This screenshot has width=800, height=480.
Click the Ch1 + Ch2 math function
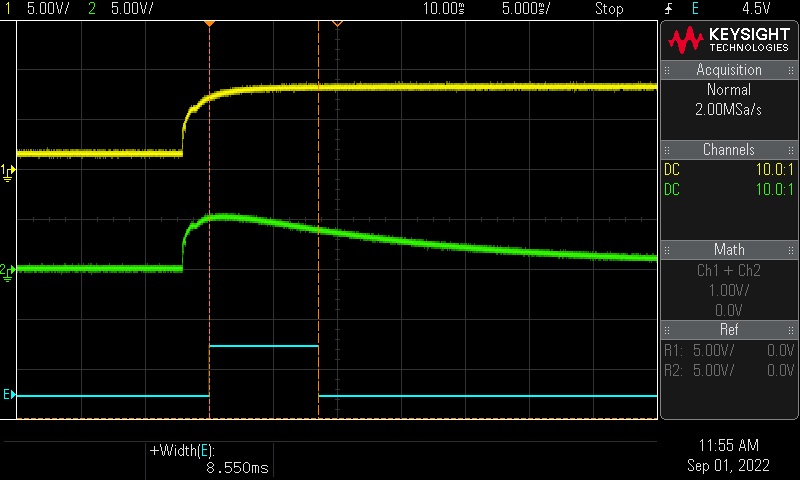[729, 270]
